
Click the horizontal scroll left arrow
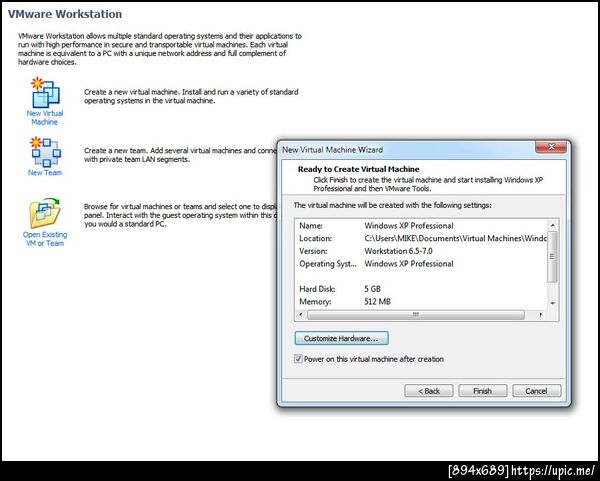click(x=301, y=315)
